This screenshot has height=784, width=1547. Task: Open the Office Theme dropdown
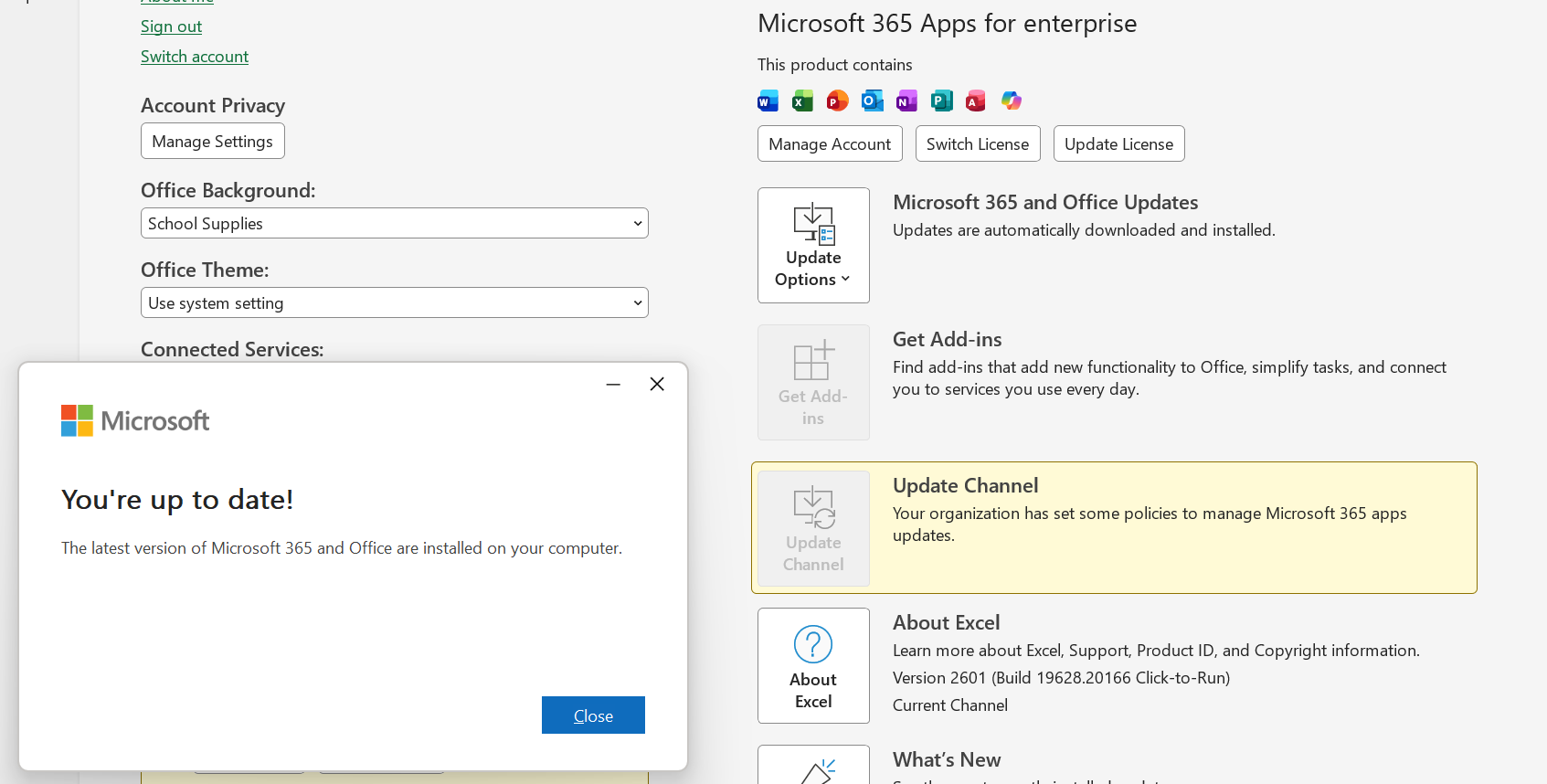[x=395, y=302]
